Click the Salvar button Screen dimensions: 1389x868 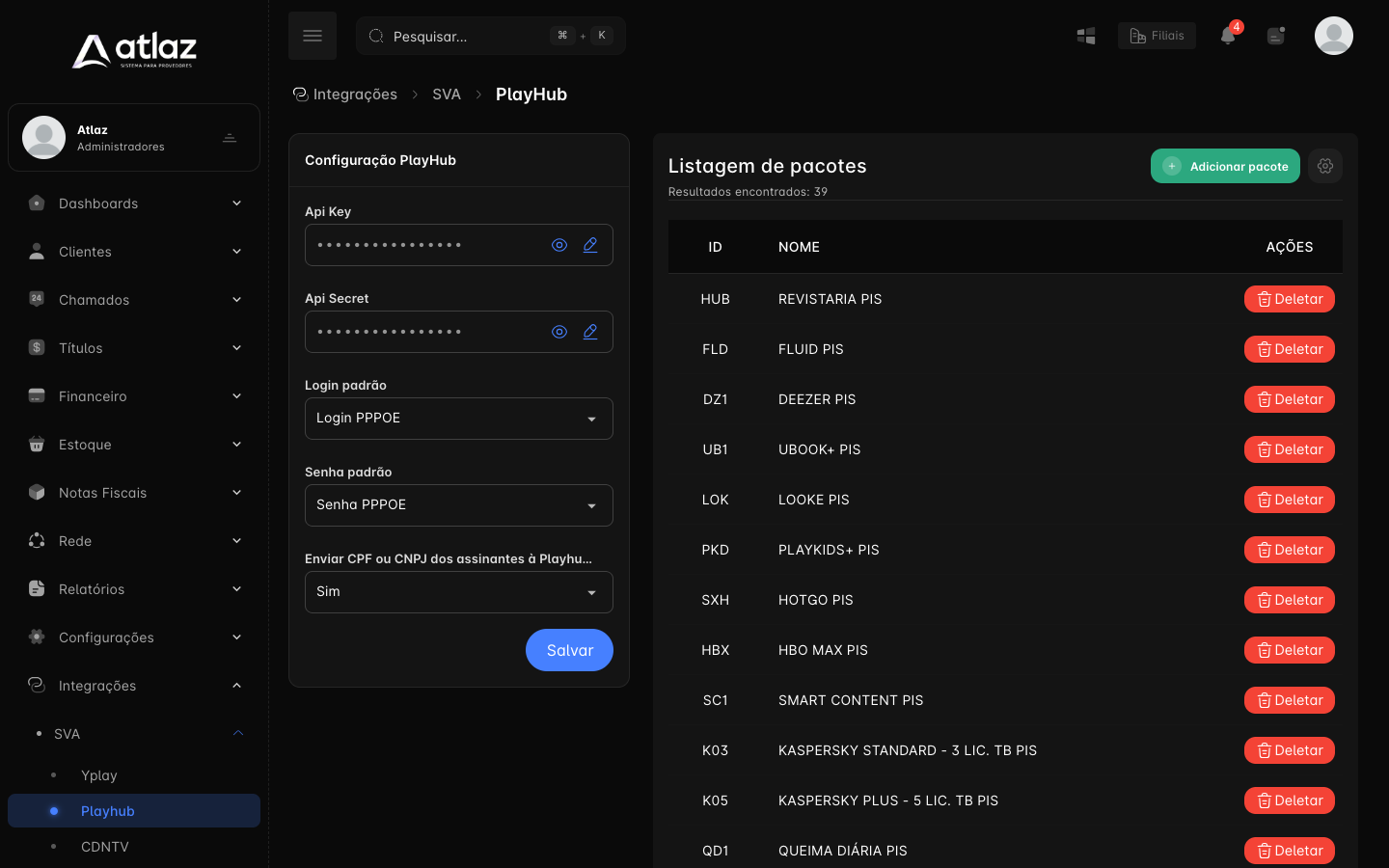[569, 650]
